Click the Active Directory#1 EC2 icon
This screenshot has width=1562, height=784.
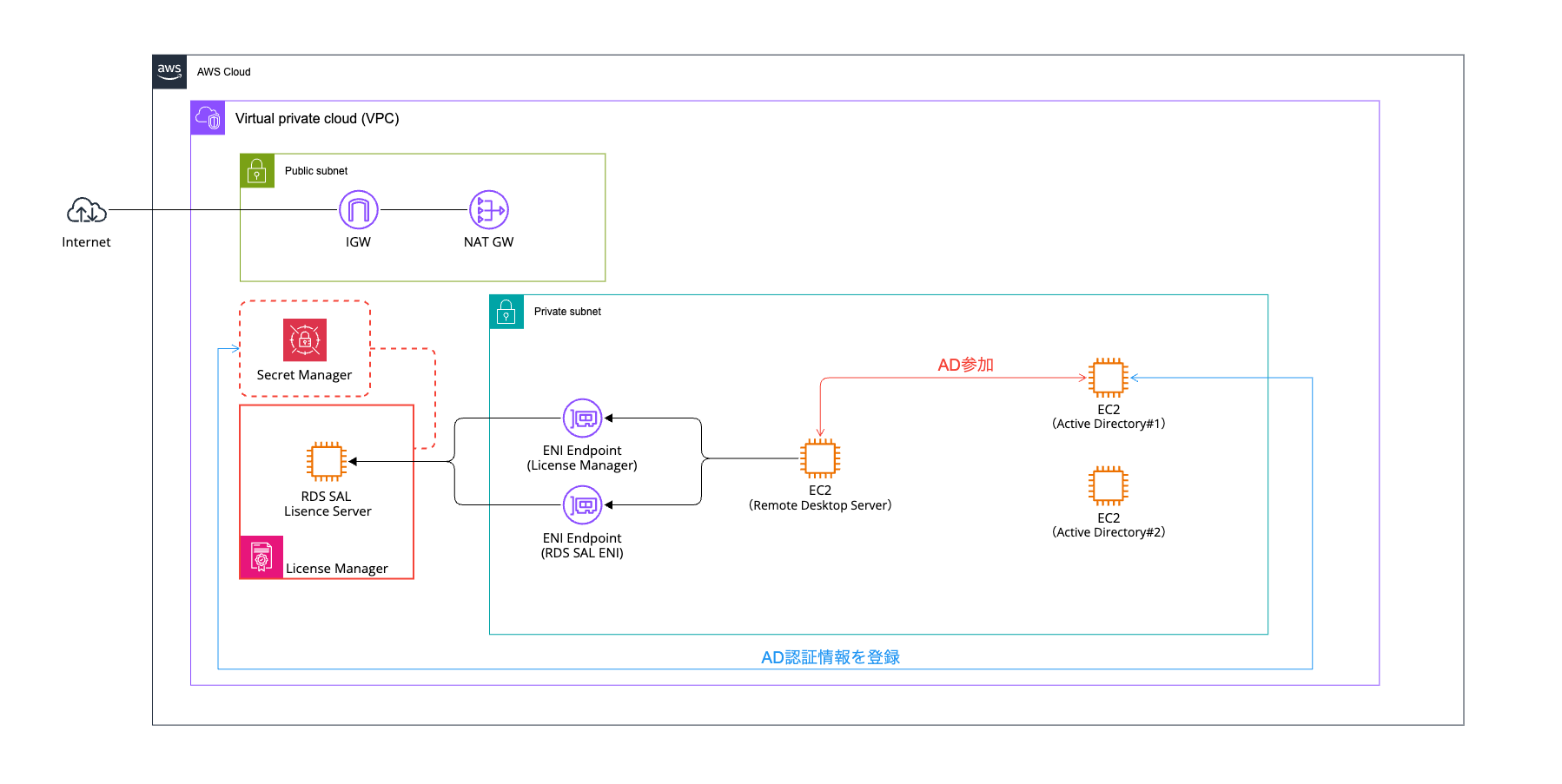[x=1109, y=378]
